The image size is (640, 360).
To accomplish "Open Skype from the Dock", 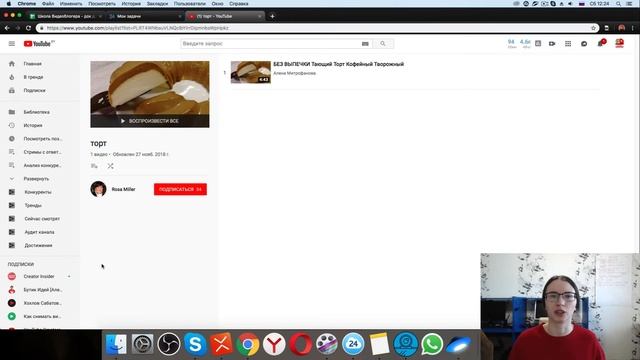I will [x=195, y=344].
